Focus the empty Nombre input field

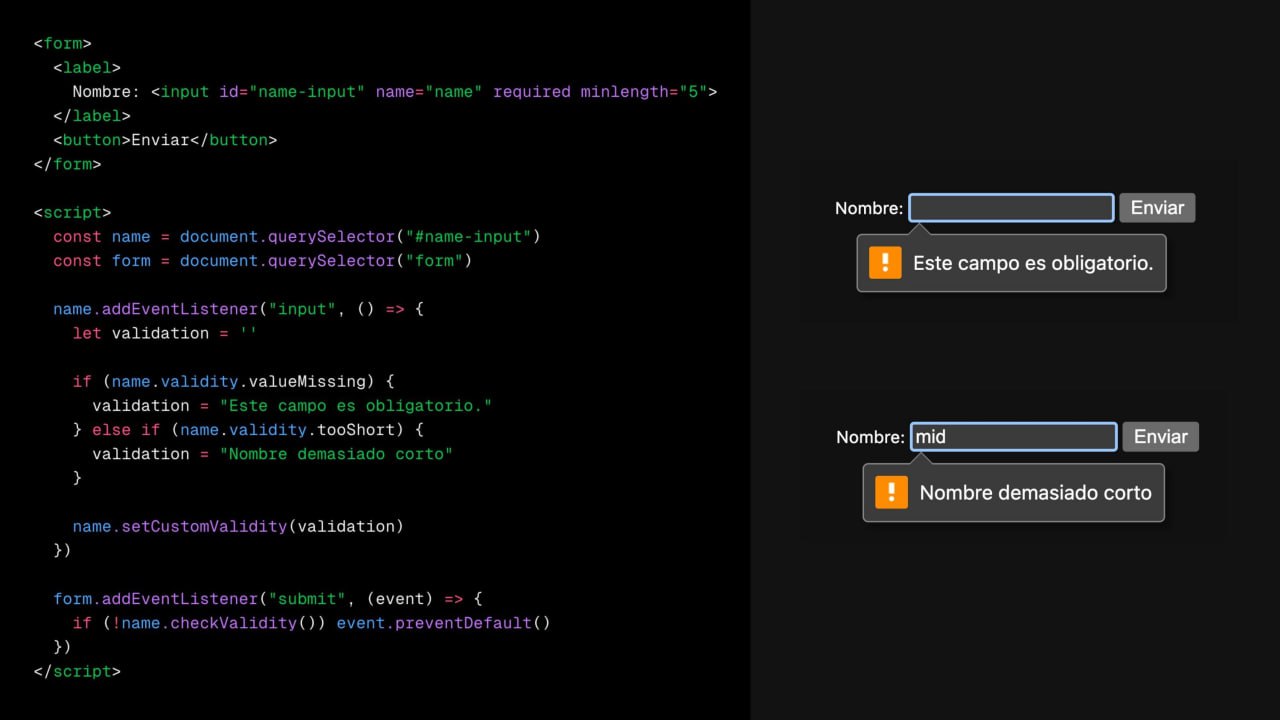(1011, 208)
